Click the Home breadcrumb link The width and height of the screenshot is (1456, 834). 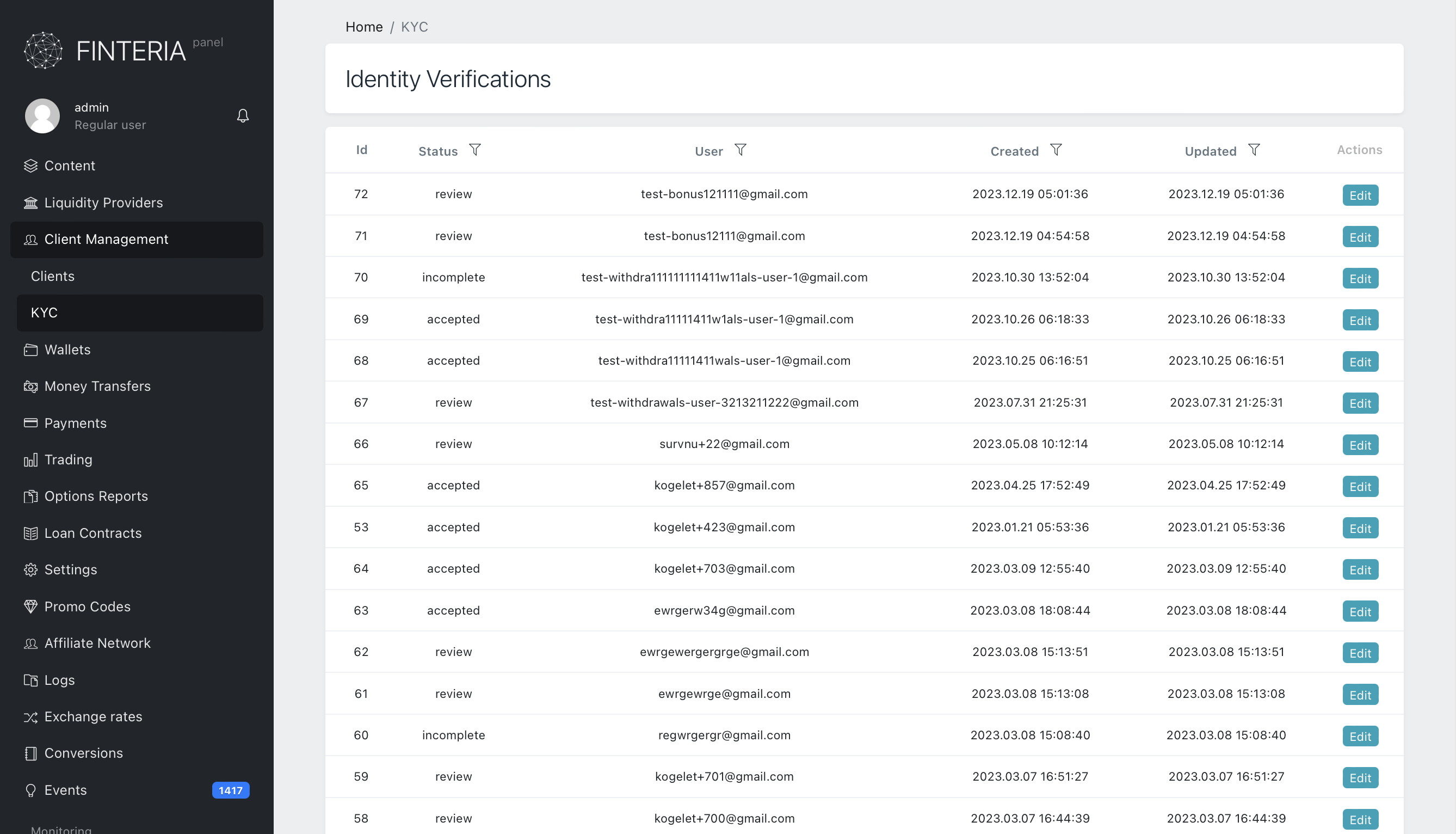tap(364, 27)
